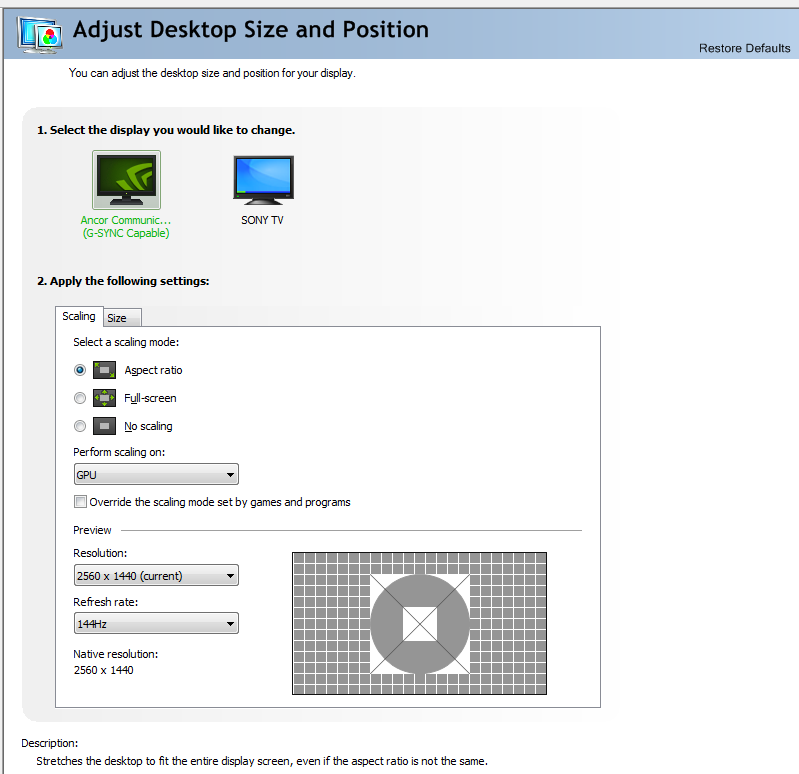This screenshot has width=799, height=774.
Task: Click the Aspect ratio label text
Action: coord(153,370)
